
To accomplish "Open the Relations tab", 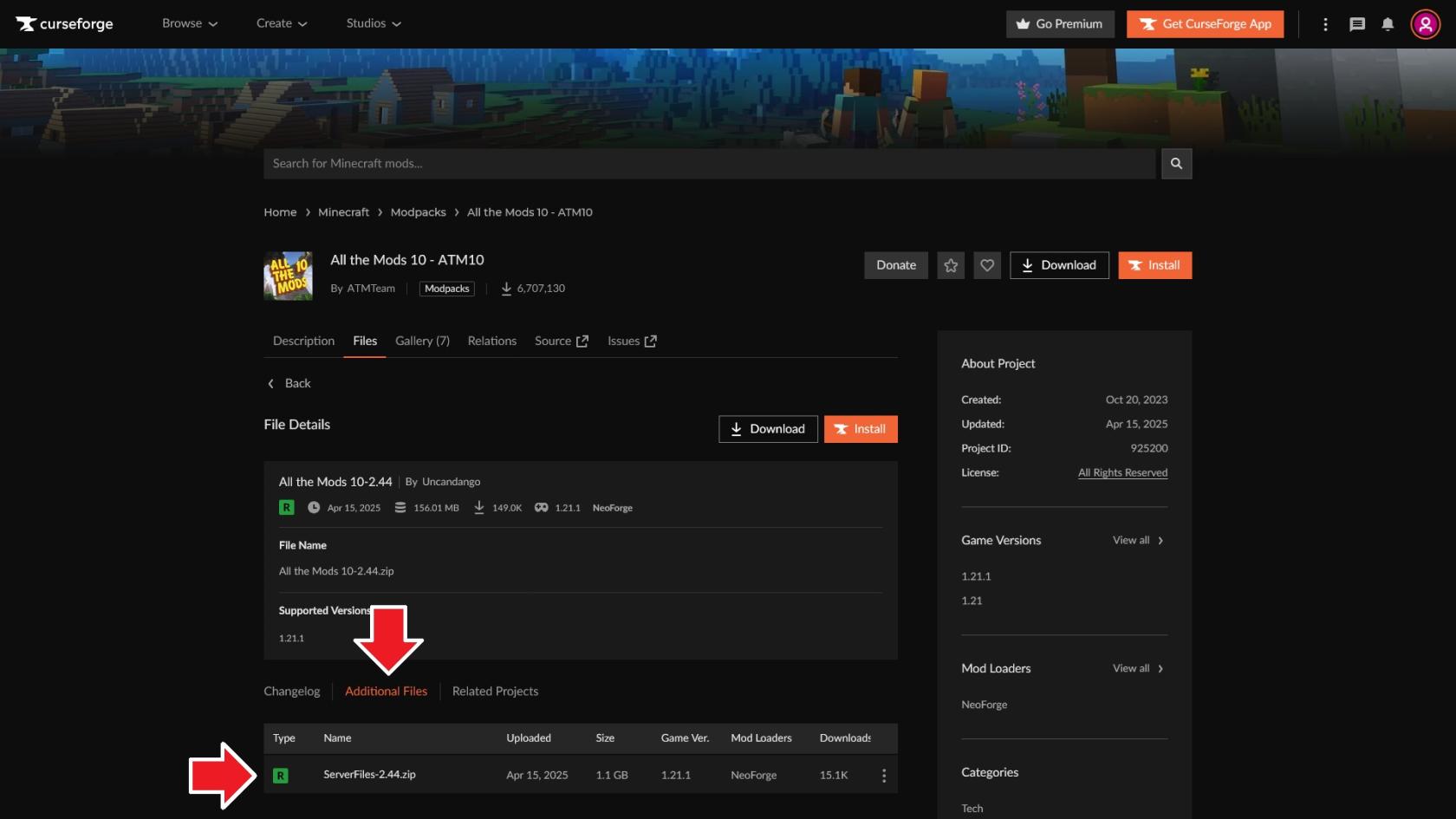I will tap(492, 341).
